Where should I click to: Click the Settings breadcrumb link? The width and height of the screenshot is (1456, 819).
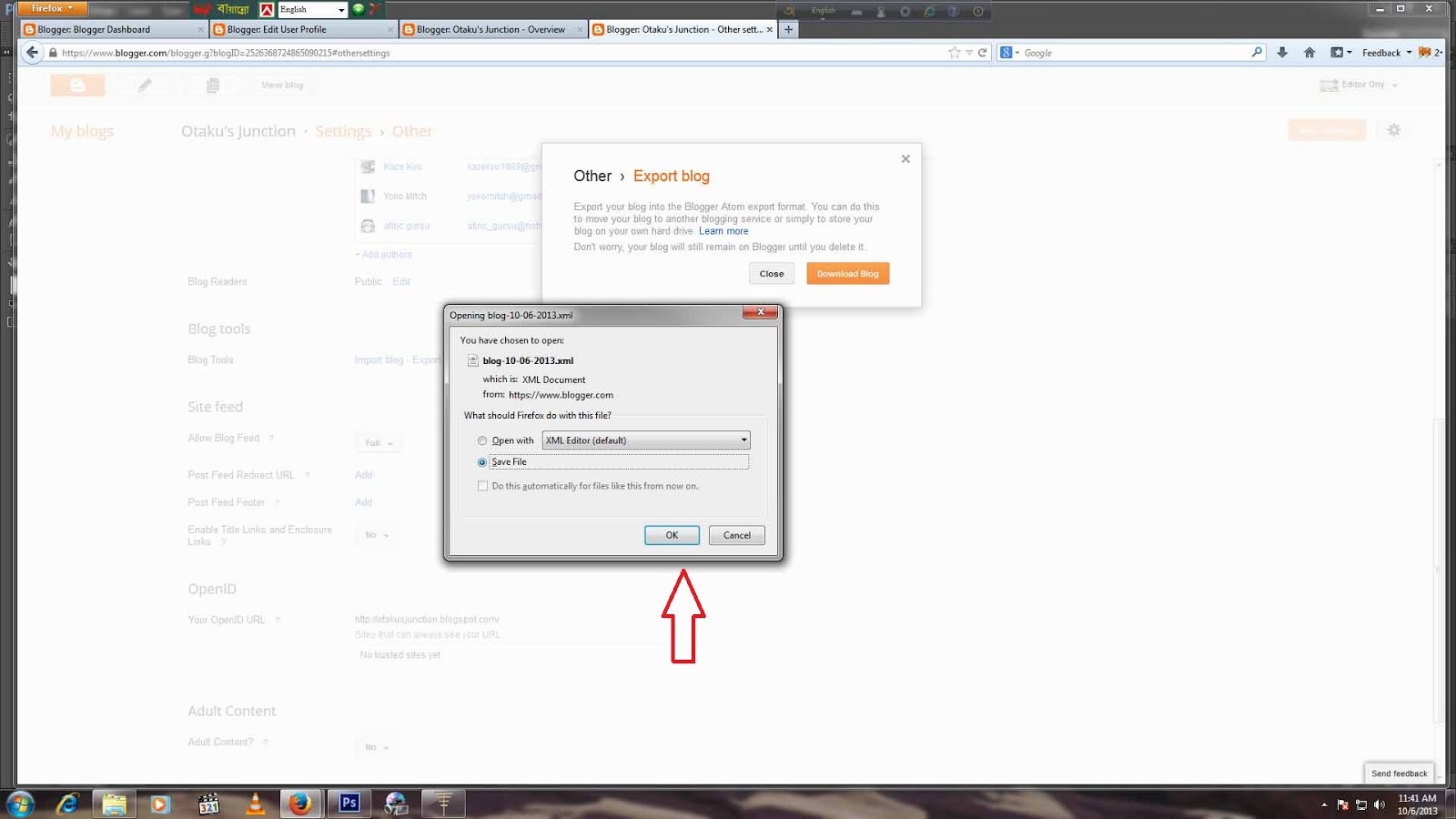tap(343, 131)
